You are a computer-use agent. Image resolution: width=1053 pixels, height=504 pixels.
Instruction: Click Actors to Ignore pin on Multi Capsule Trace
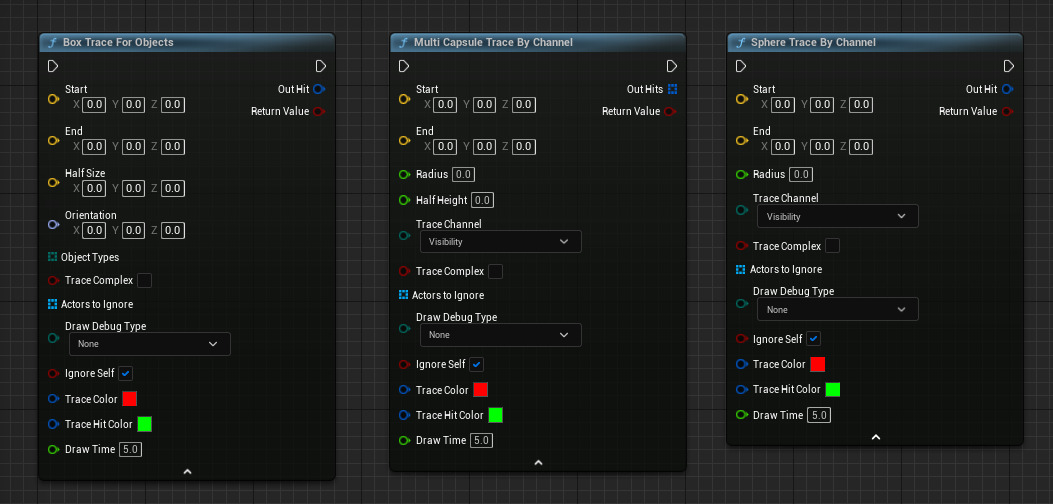(404, 295)
